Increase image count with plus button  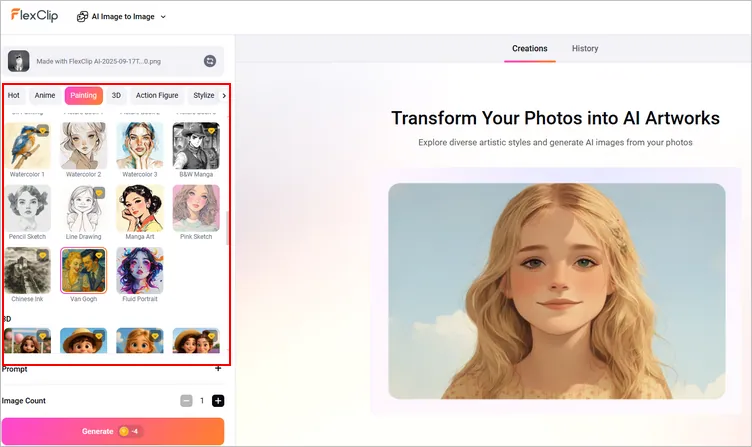click(x=218, y=401)
